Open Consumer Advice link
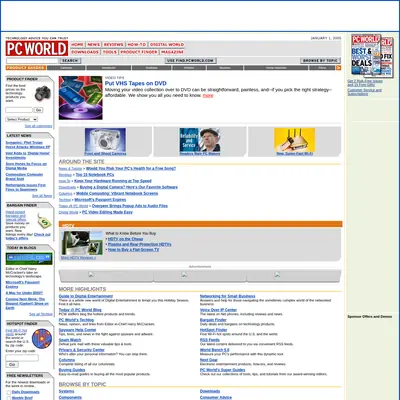 (x=216, y=398)
